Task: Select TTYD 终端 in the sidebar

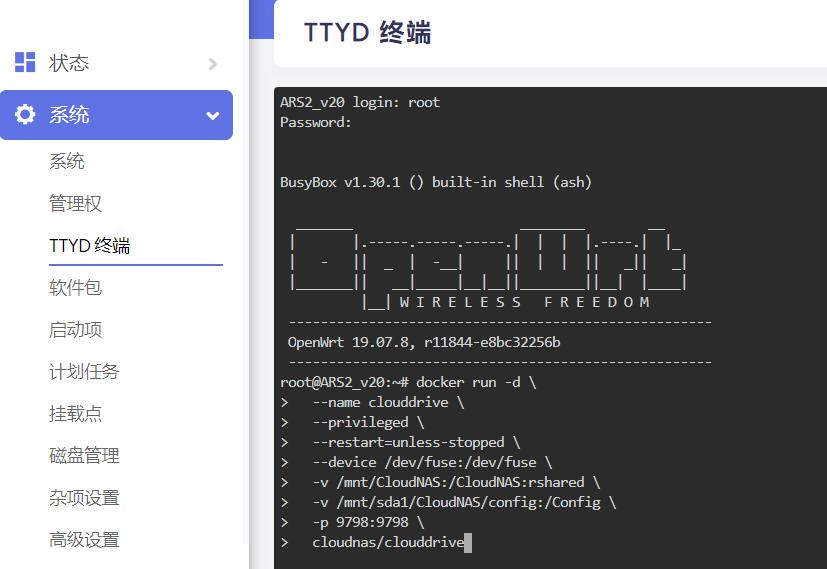Action: (89, 245)
